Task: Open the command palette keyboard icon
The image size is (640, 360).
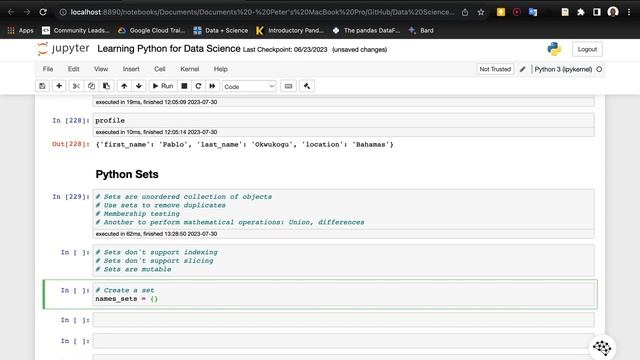Action: (x=288, y=86)
